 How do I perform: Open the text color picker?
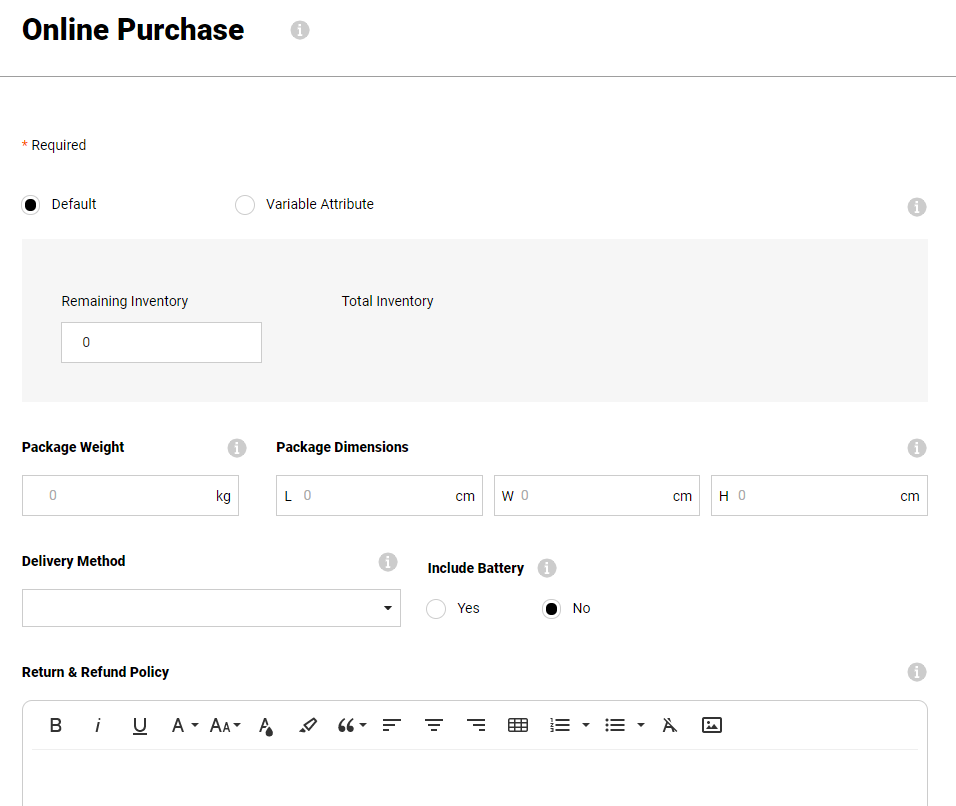(x=266, y=725)
